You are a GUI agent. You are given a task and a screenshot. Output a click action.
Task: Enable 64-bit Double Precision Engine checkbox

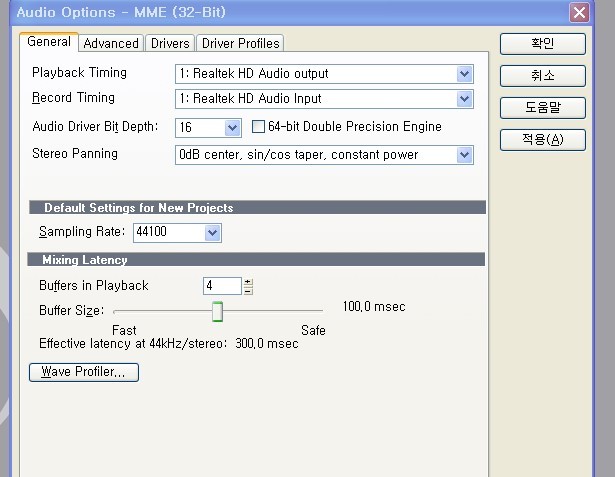pyautogui.click(x=258, y=127)
